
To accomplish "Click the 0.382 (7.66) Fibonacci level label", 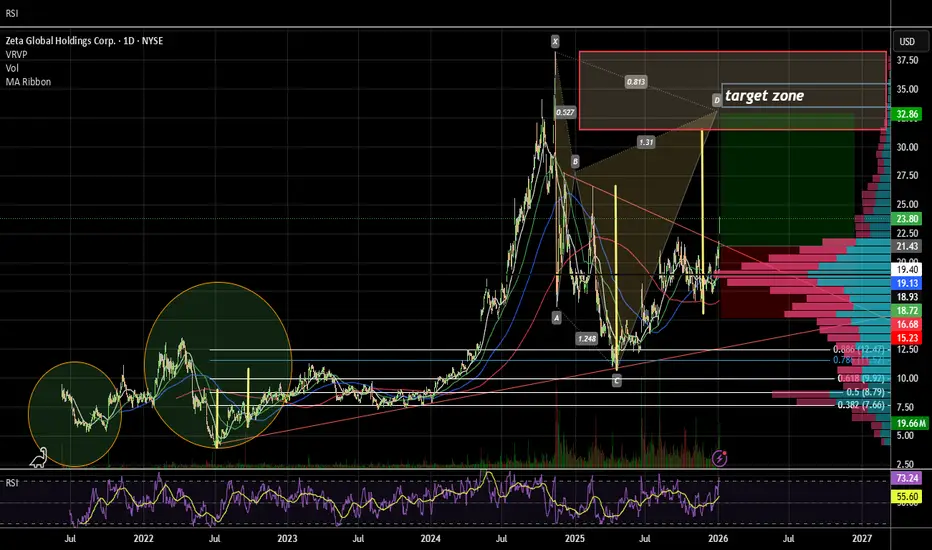I will tap(861, 405).
